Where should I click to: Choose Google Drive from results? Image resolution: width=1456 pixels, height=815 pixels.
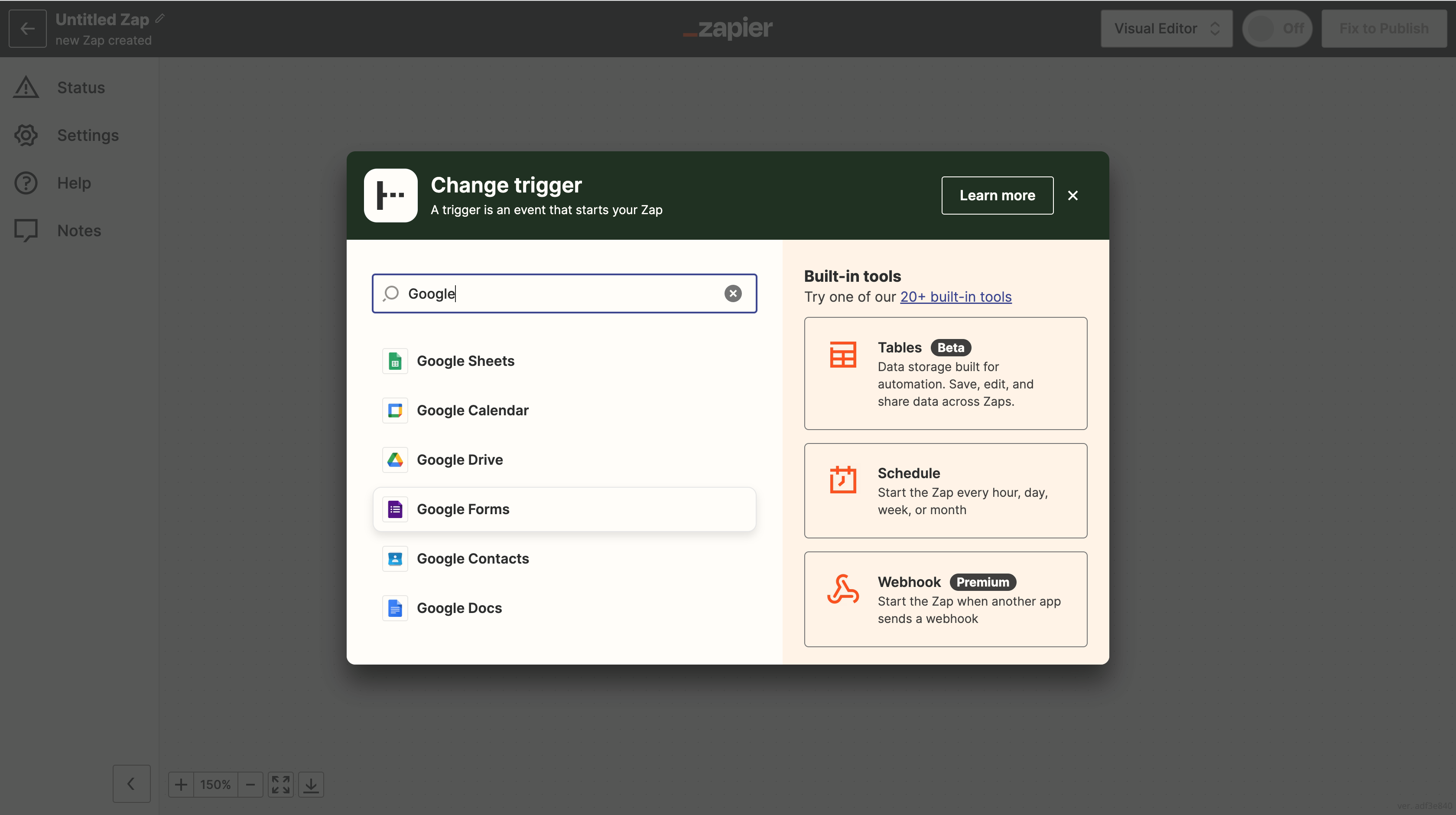[x=564, y=459]
